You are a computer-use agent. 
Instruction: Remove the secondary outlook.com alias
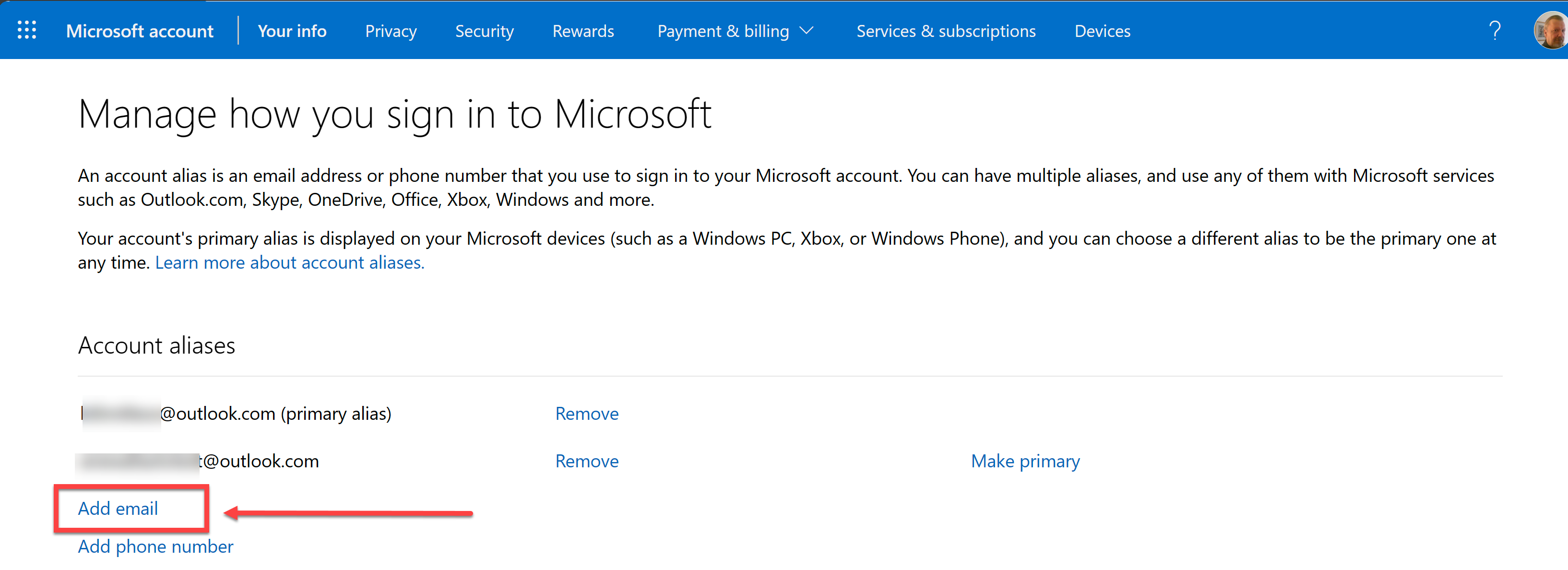(x=586, y=461)
